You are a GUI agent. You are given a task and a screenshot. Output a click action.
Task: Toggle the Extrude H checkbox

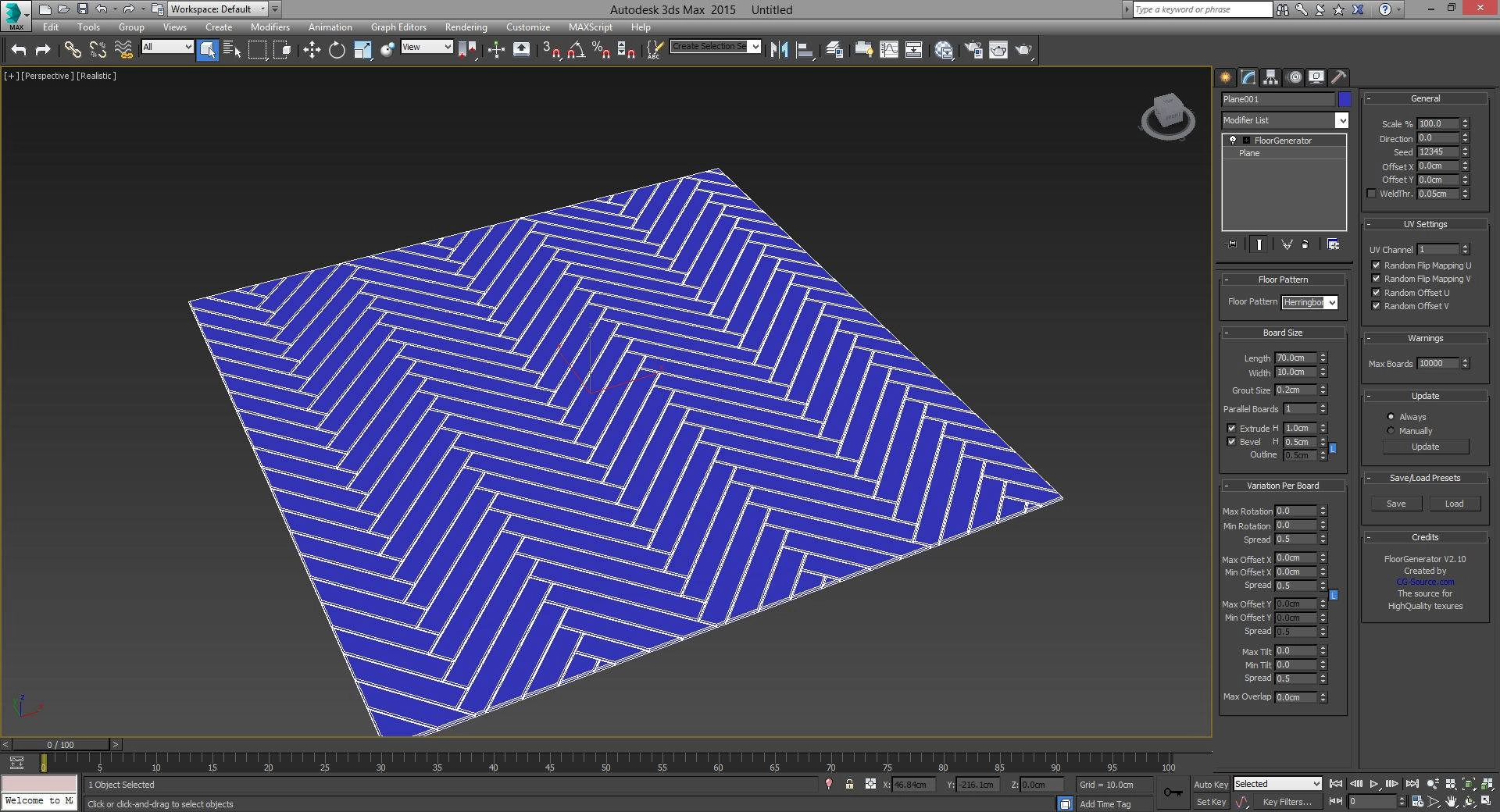1231,429
